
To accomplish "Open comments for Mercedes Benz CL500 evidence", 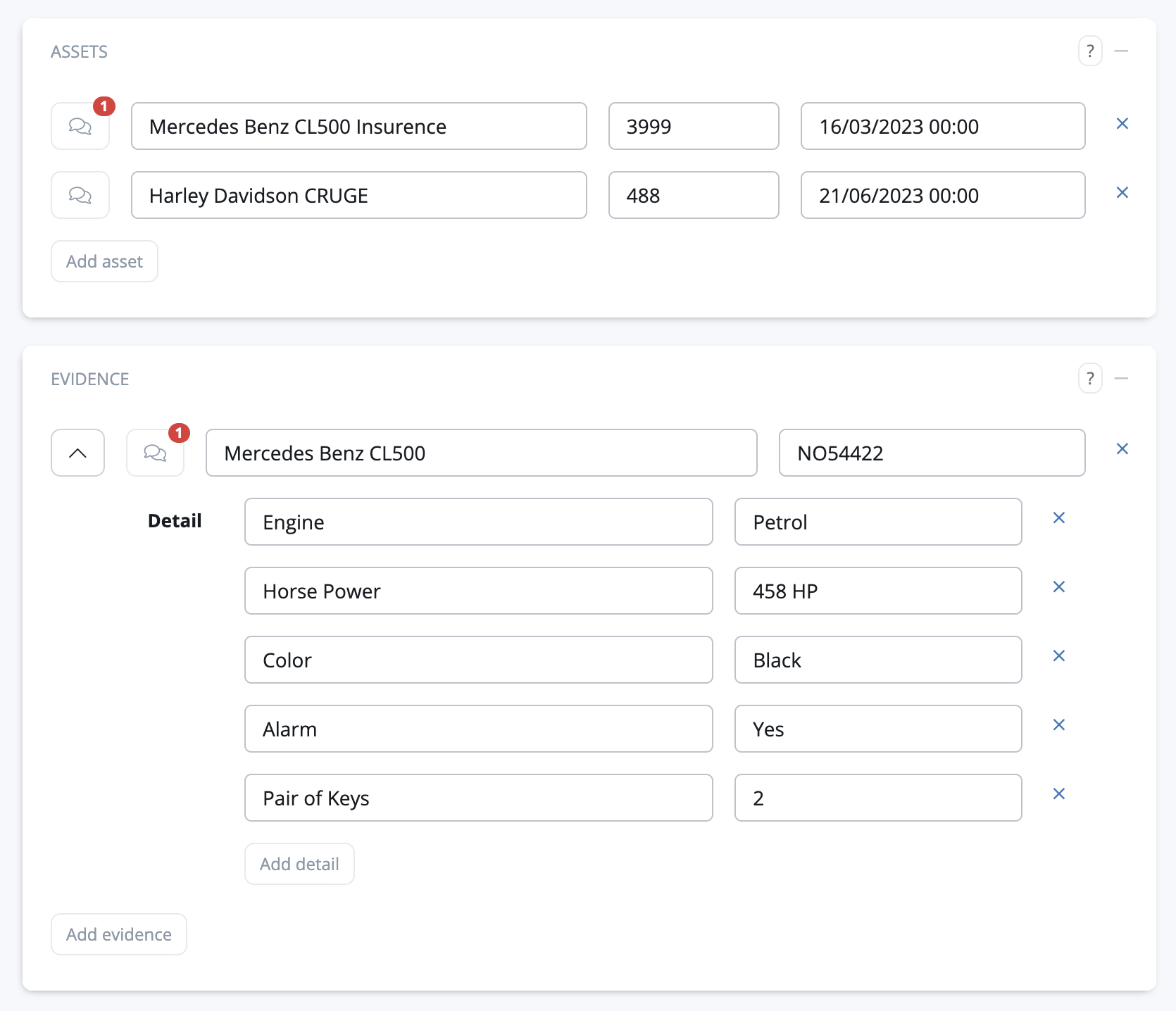I will [155, 453].
